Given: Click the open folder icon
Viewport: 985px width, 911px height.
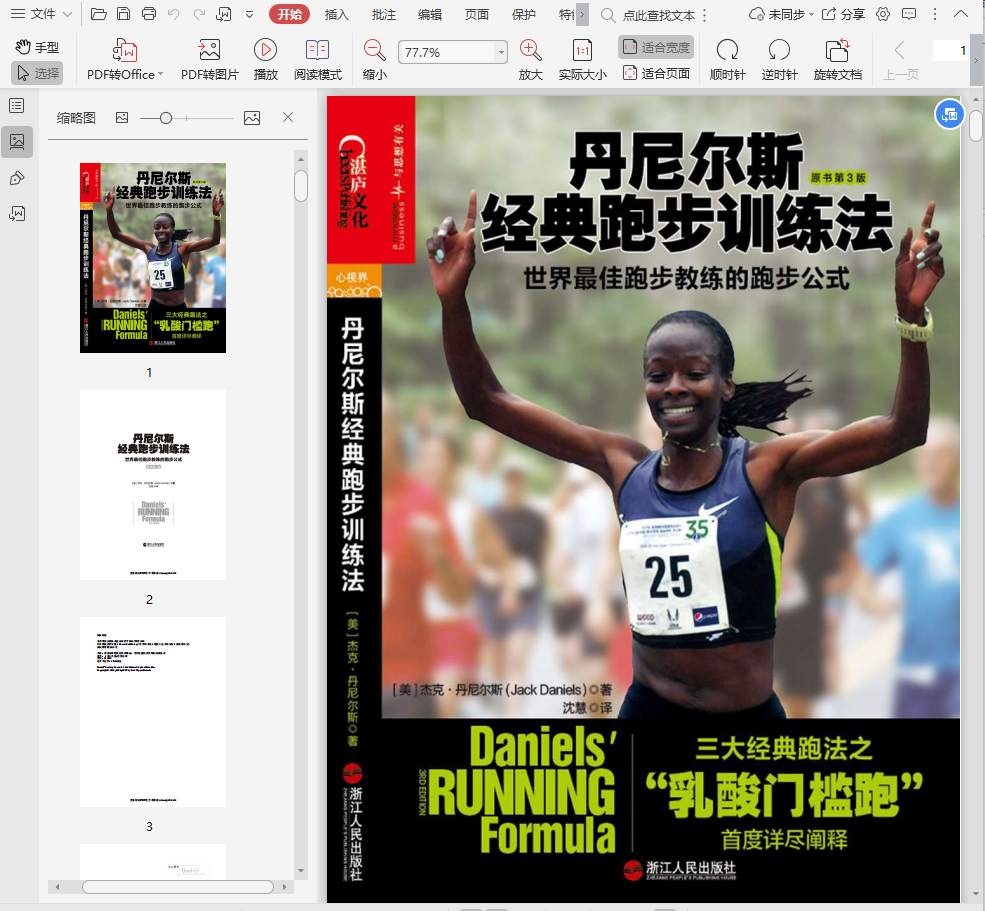Looking at the screenshot, I should 99,14.
